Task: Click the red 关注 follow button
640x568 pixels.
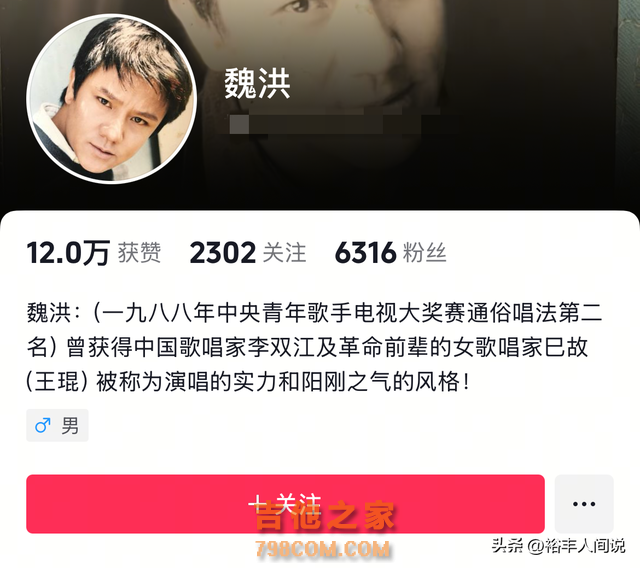Action: tap(285, 504)
